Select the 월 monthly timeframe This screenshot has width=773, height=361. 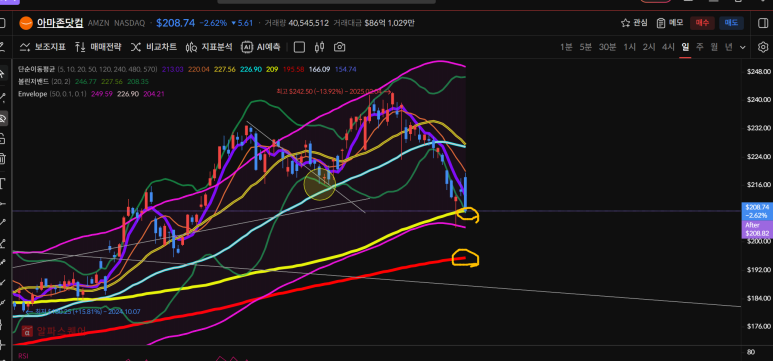(714, 47)
